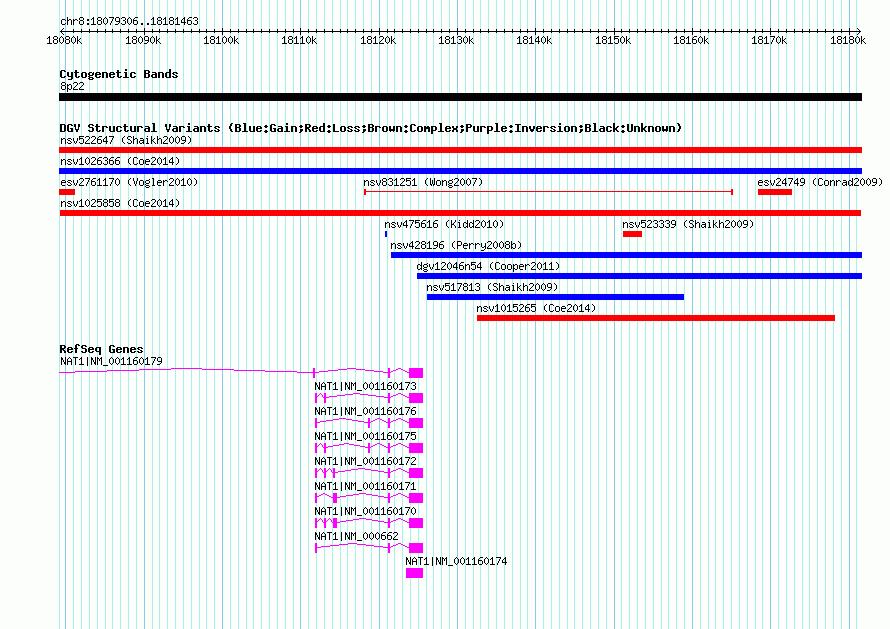Click the 18130k ruler position label
890x629 pixels.
pos(456,40)
